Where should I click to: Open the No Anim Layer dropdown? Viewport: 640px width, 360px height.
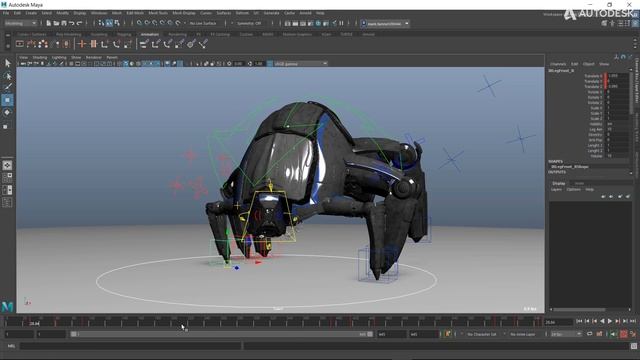[524, 334]
